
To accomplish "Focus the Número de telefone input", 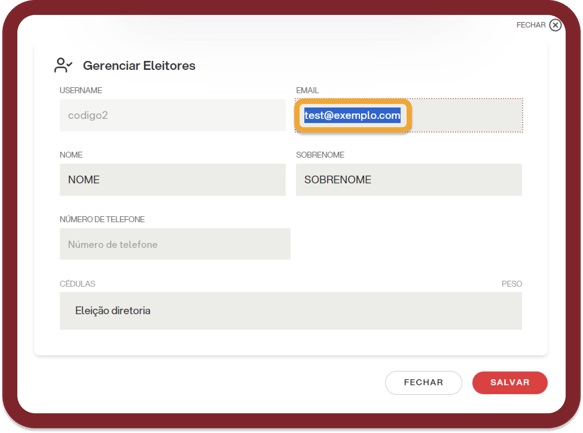I will click(175, 244).
